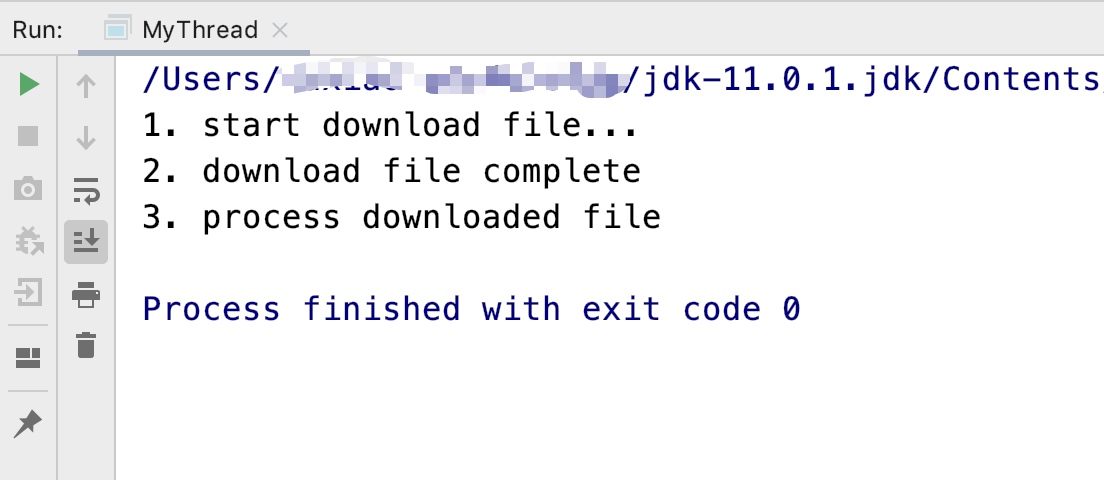
Task: Clear all console output with trash icon
Action: coord(86,345)
